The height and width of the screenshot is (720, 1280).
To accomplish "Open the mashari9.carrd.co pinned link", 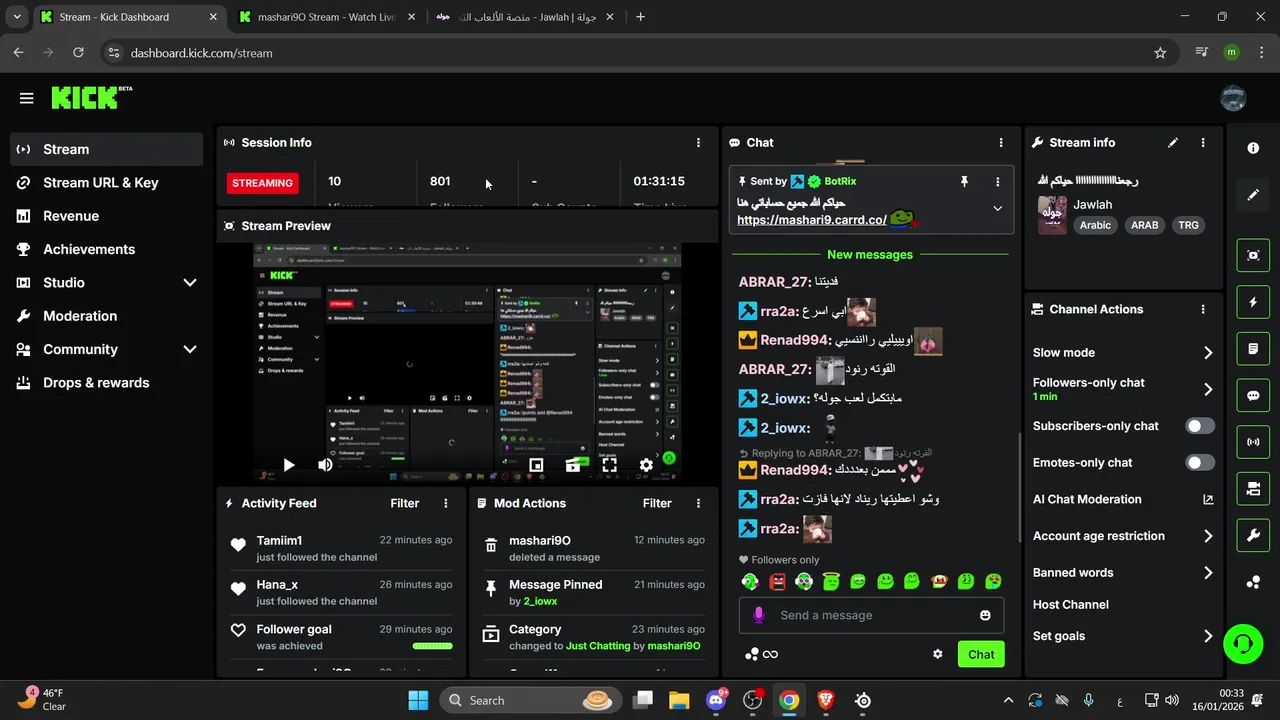I will [x=812, y=220].
